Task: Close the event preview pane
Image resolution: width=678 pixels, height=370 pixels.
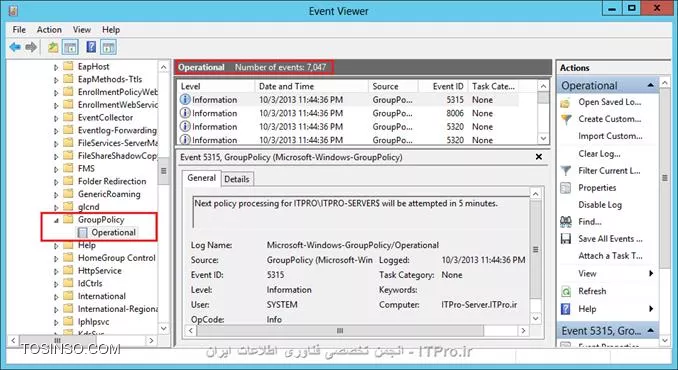Action: tap(539, 156)
